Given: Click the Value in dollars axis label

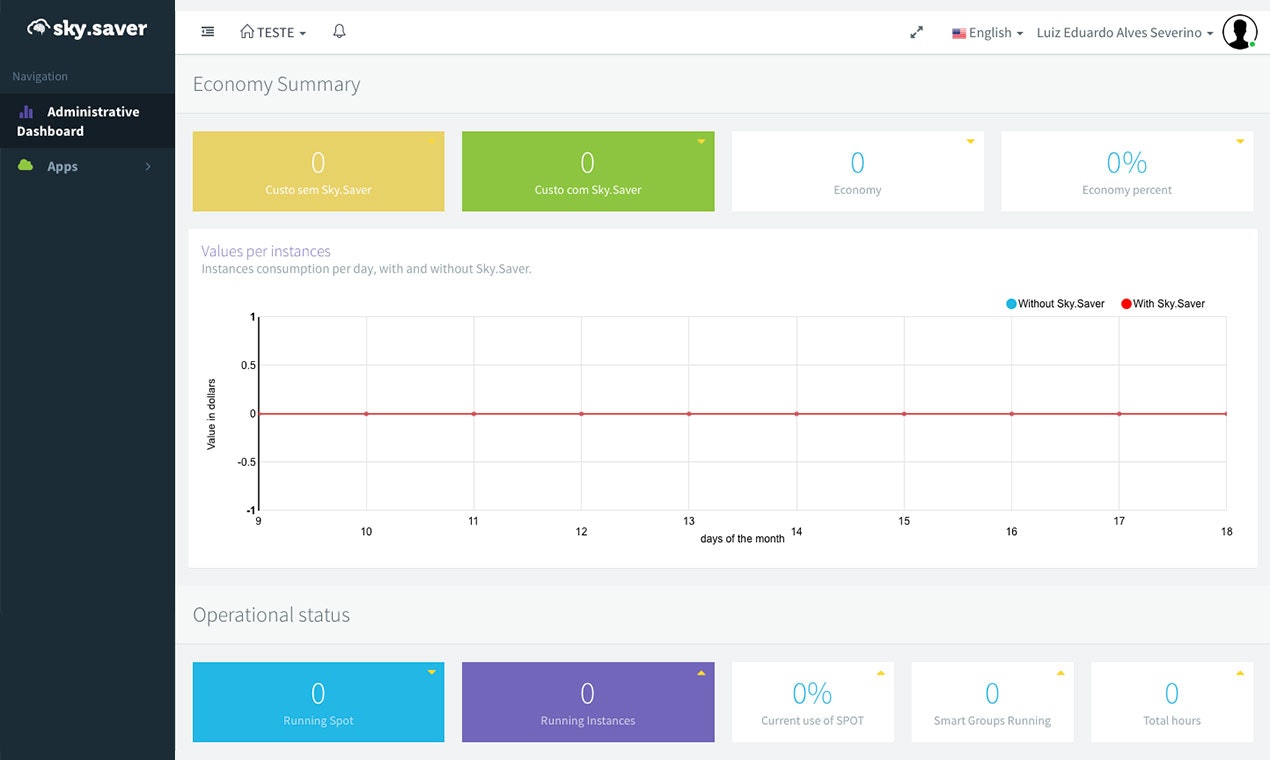Looking at the screenshot, I should 211,414.
